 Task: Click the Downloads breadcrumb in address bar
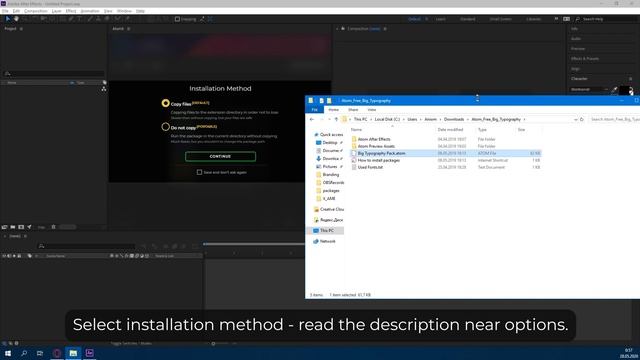point(454,120)
